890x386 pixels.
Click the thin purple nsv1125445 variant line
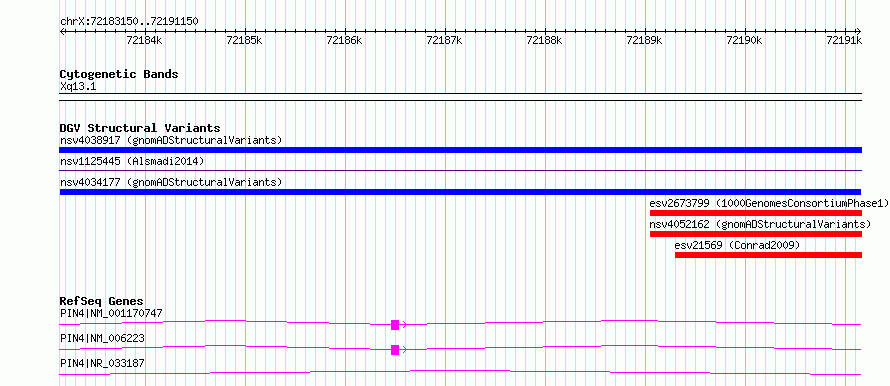(460, 171)
